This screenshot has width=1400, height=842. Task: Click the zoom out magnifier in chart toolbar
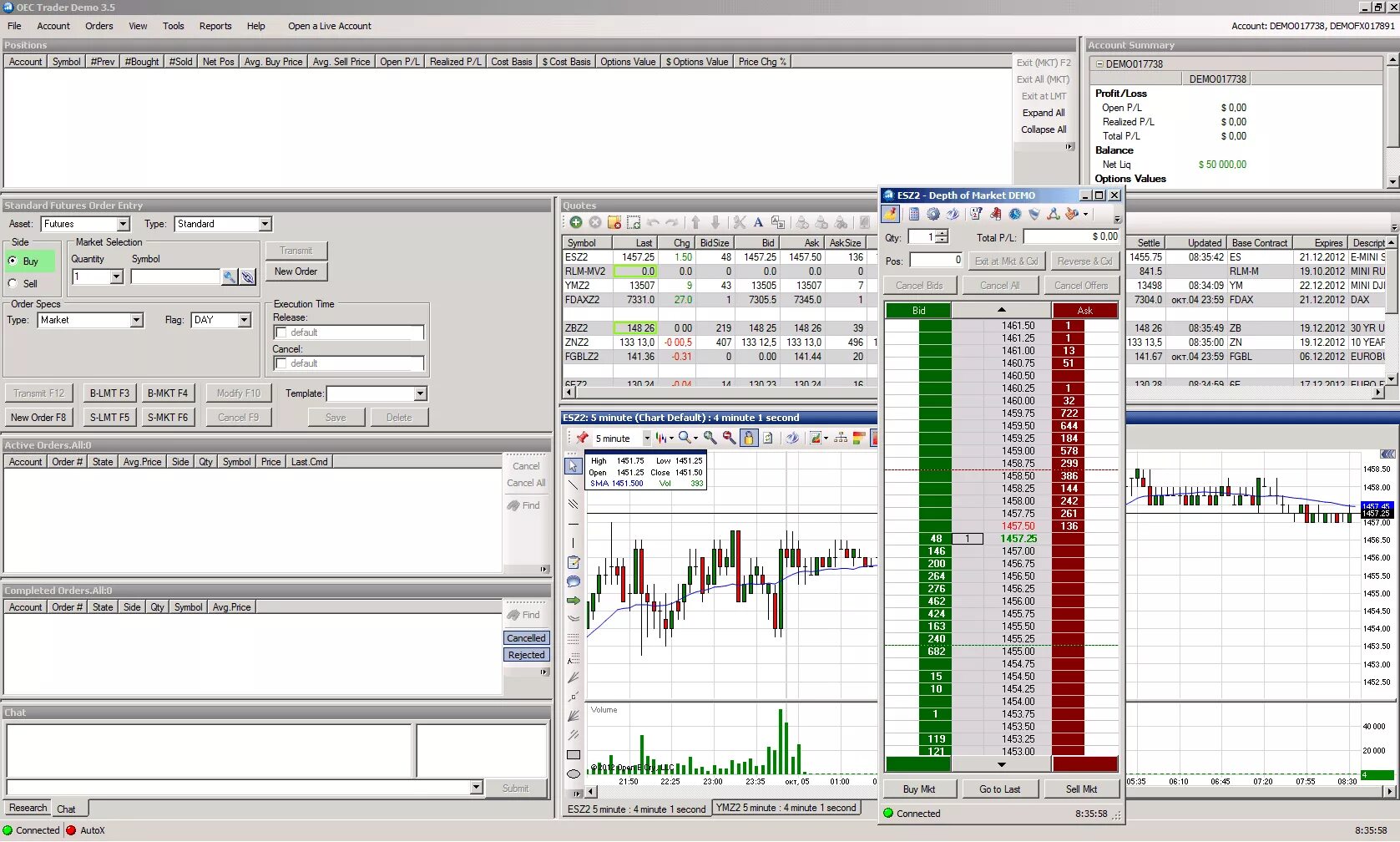pyautogui.click(x=729, y=438)
